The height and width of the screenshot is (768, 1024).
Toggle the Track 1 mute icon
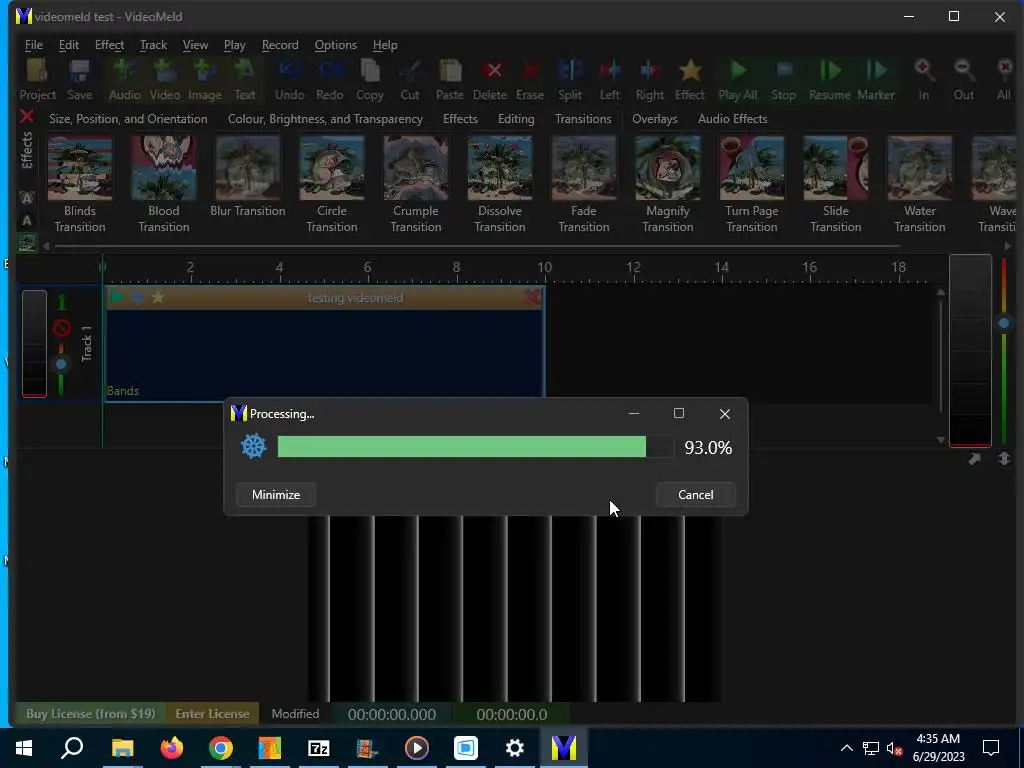tap(62, 327)
